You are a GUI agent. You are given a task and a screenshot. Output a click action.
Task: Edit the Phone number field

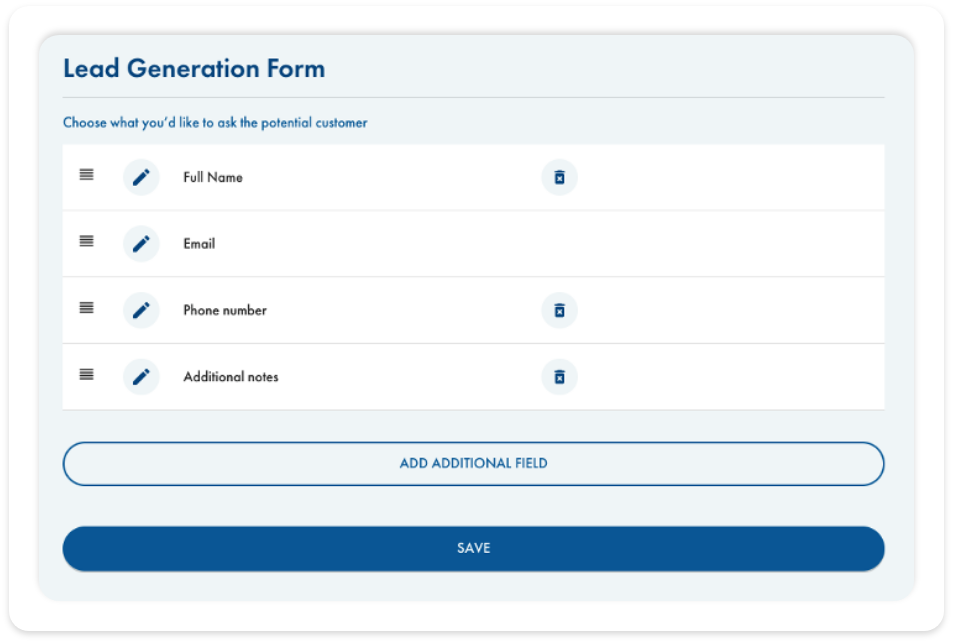(141, 310)
